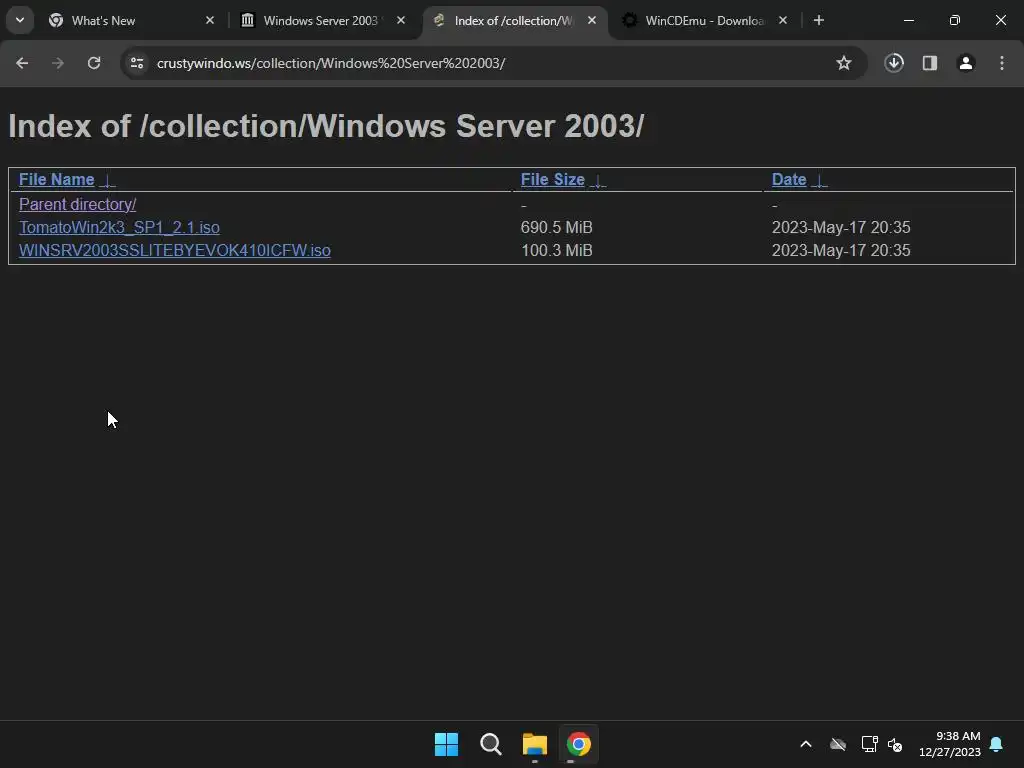Screen dimensions: 1024x768
Task: Close the WinCDEmu tab
Action: pos(783,20)
